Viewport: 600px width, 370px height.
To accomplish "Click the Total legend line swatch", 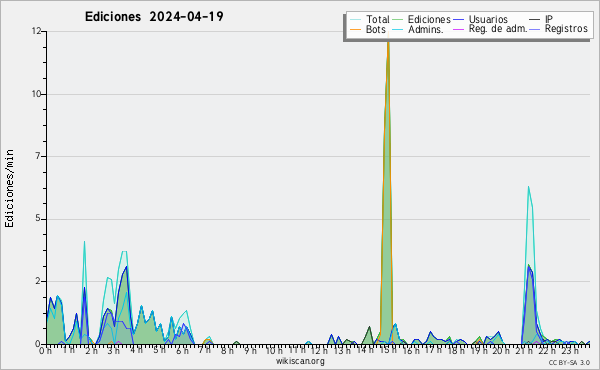I will pyautogui.click(x=355, y=20).
